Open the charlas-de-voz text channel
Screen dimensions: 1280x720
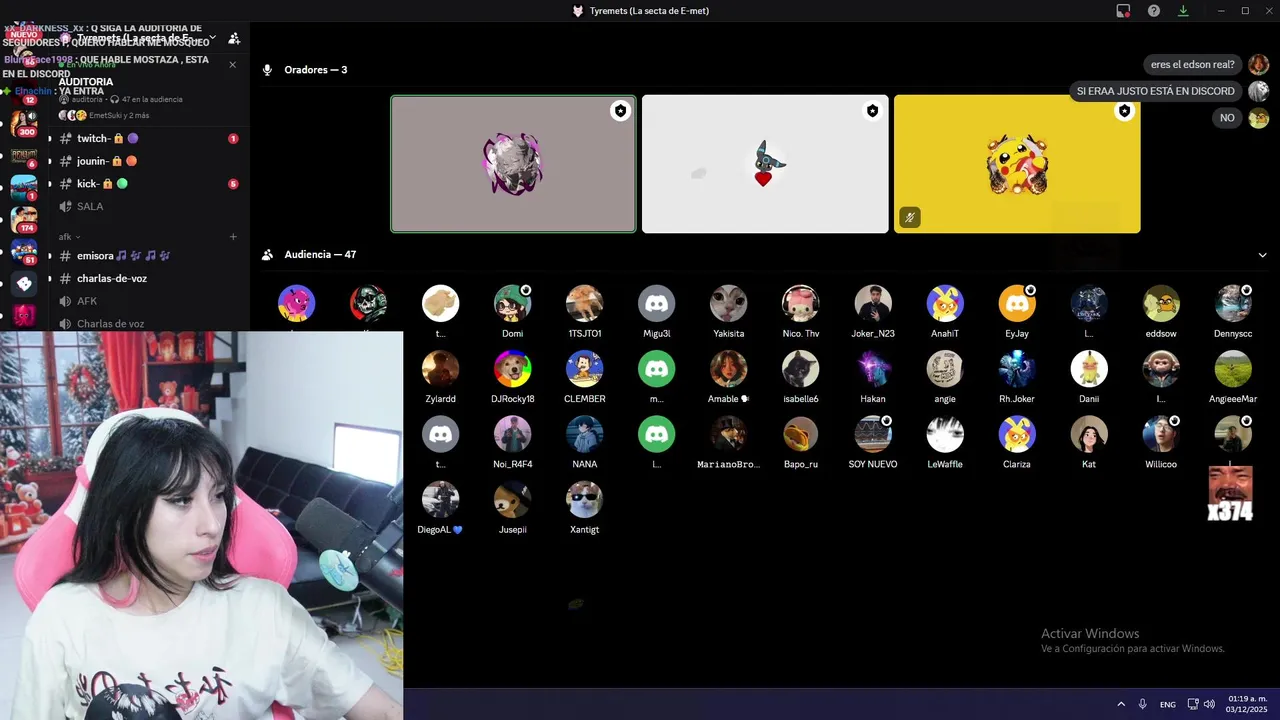(x=147, y=278)
